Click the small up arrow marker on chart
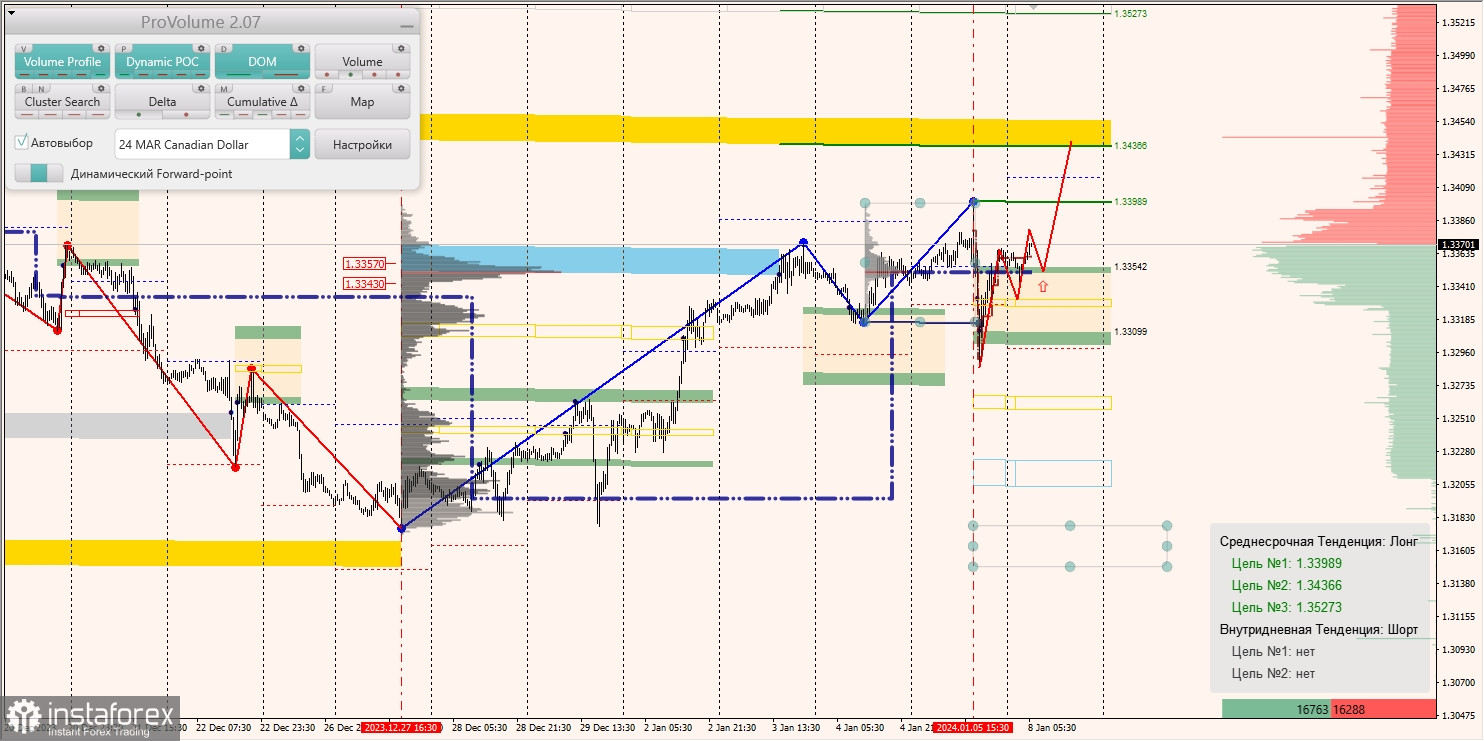 click(1043, 286)
